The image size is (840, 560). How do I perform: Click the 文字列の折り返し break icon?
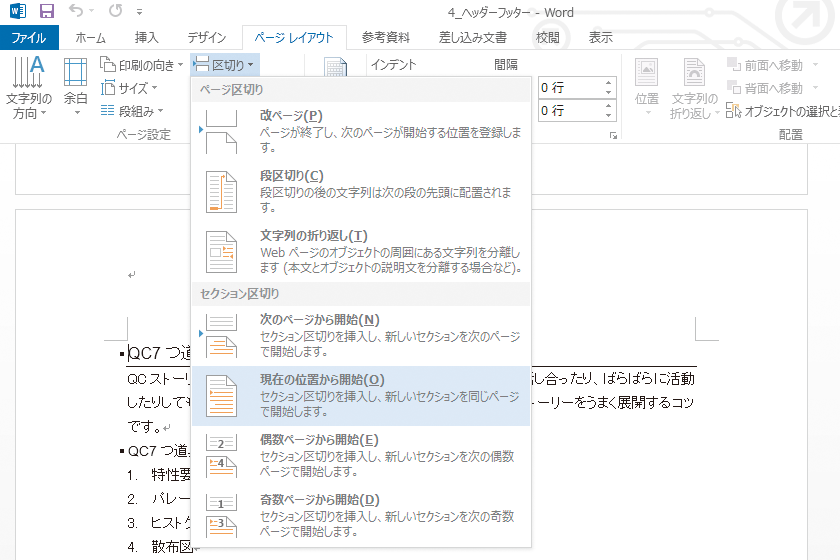coord(221,252)
